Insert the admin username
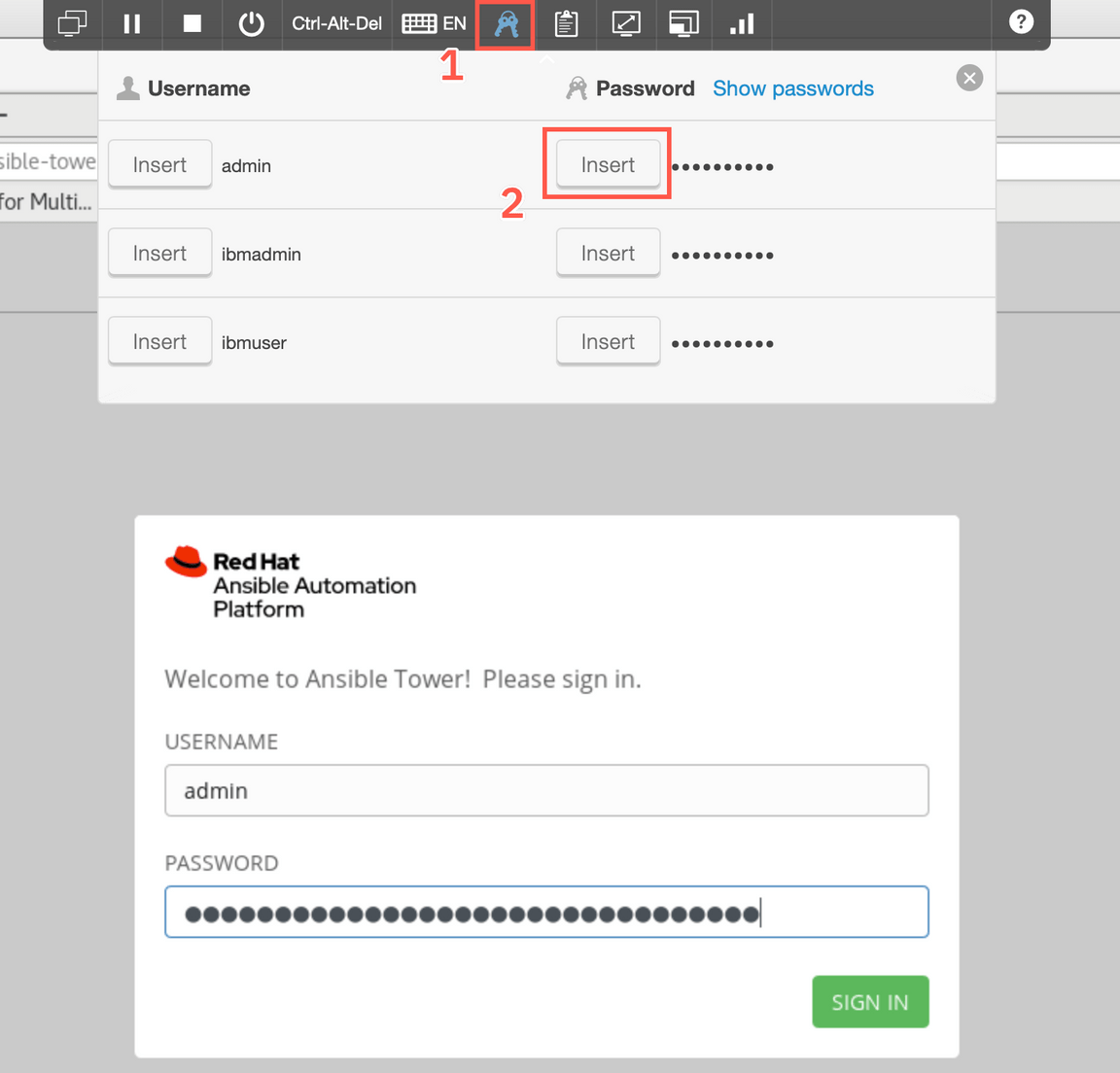This screenshot has height=1073, width=1120. (x=160, y=165)
